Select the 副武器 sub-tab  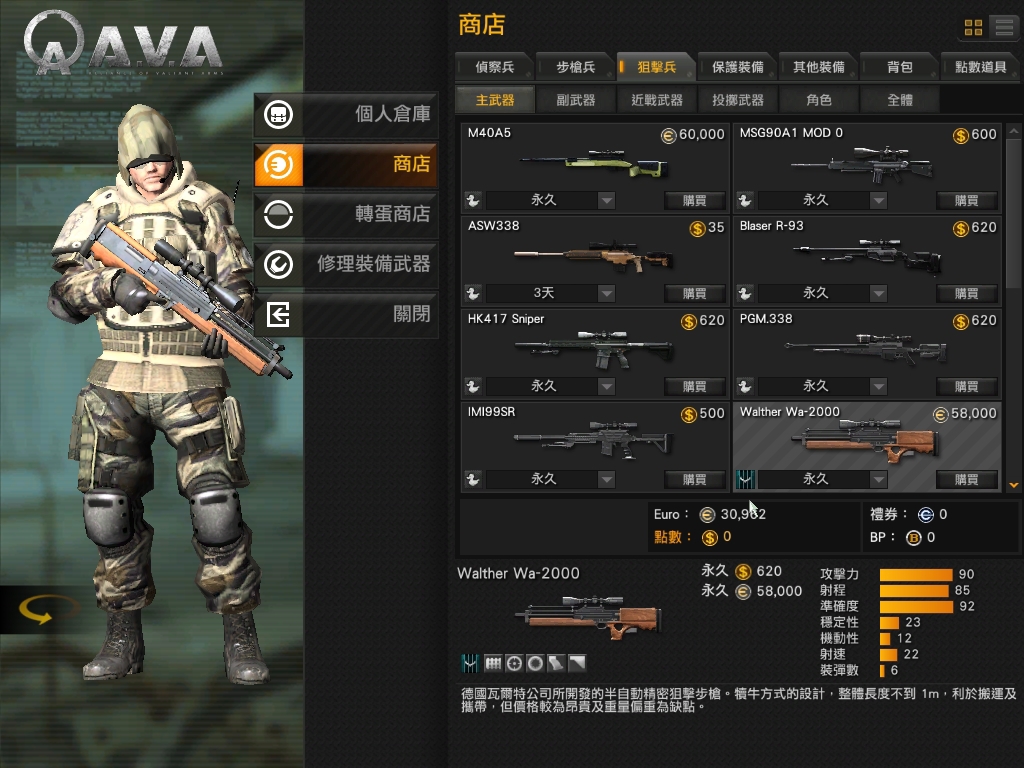point(575,100)
